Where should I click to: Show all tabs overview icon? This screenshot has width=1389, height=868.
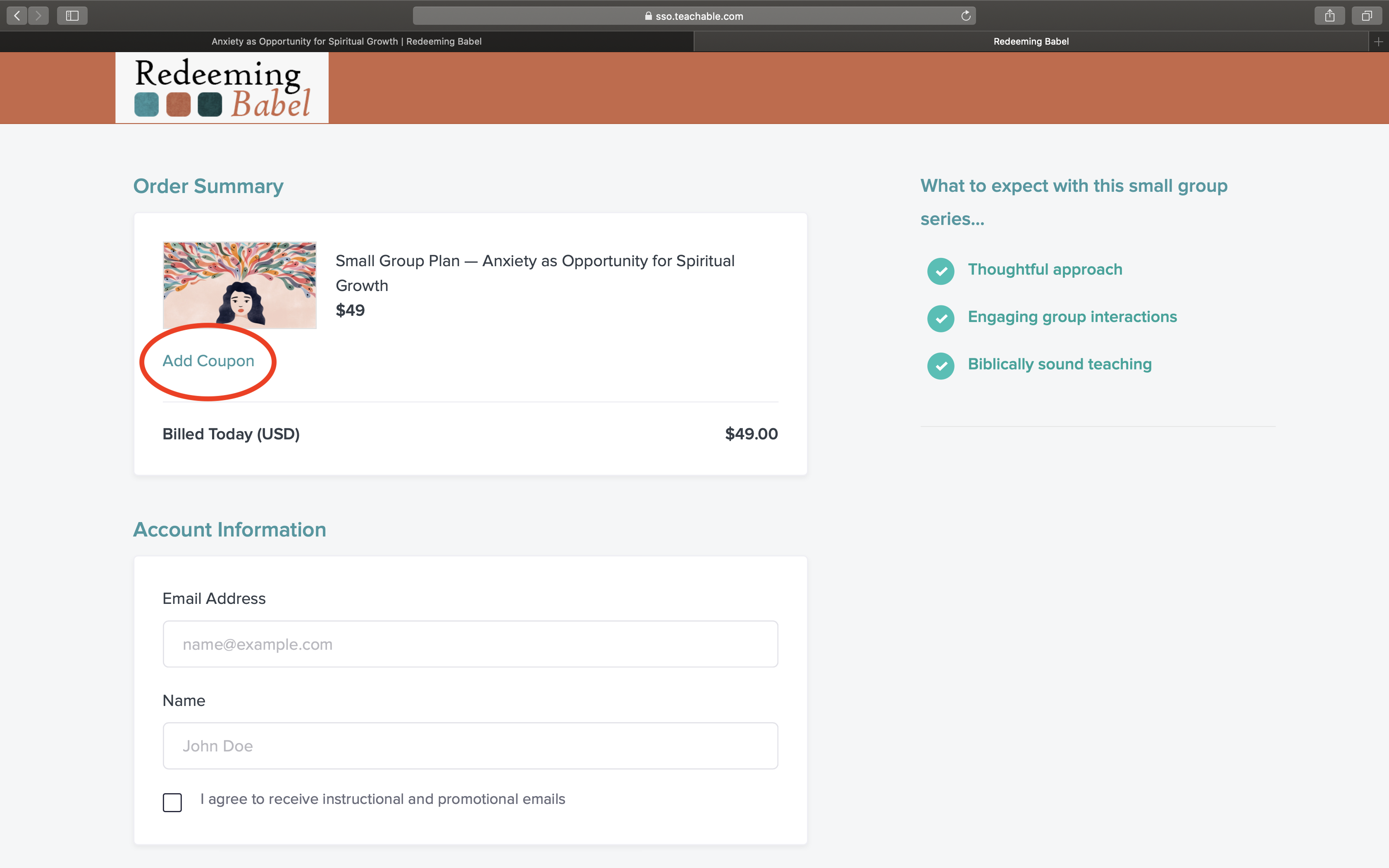(1367, 16)
